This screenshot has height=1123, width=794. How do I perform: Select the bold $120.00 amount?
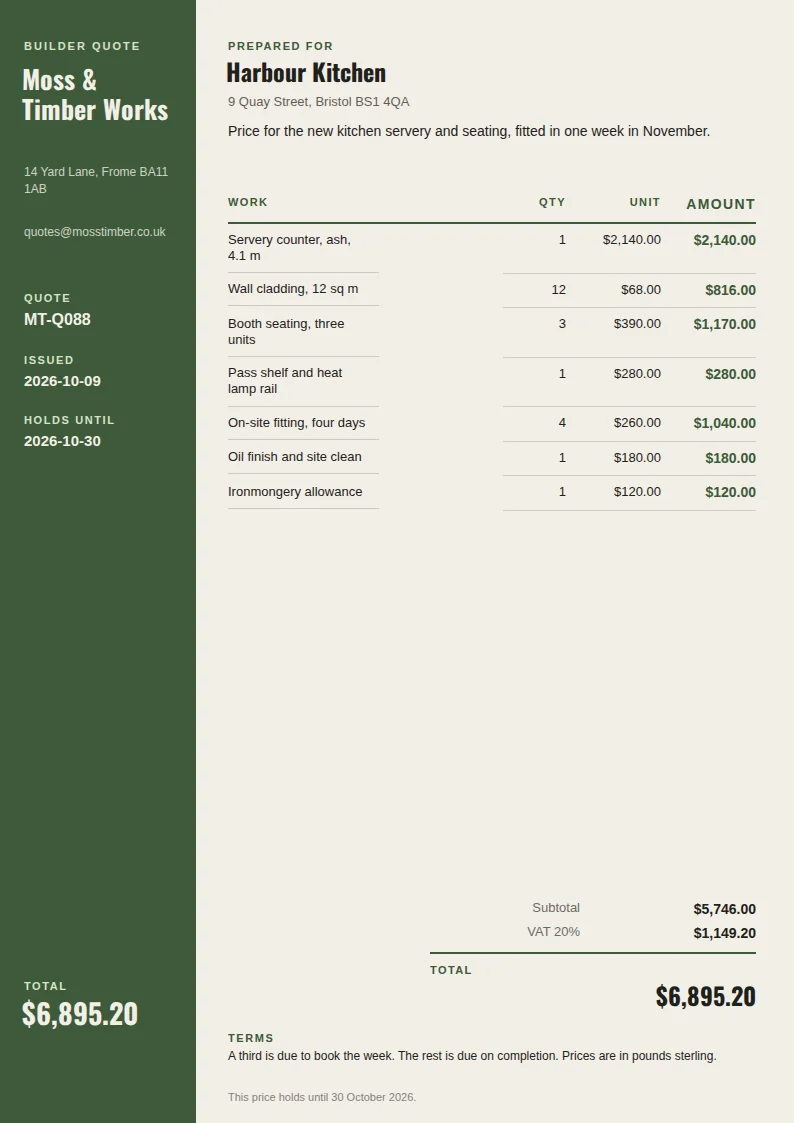[x=730, y=492]
